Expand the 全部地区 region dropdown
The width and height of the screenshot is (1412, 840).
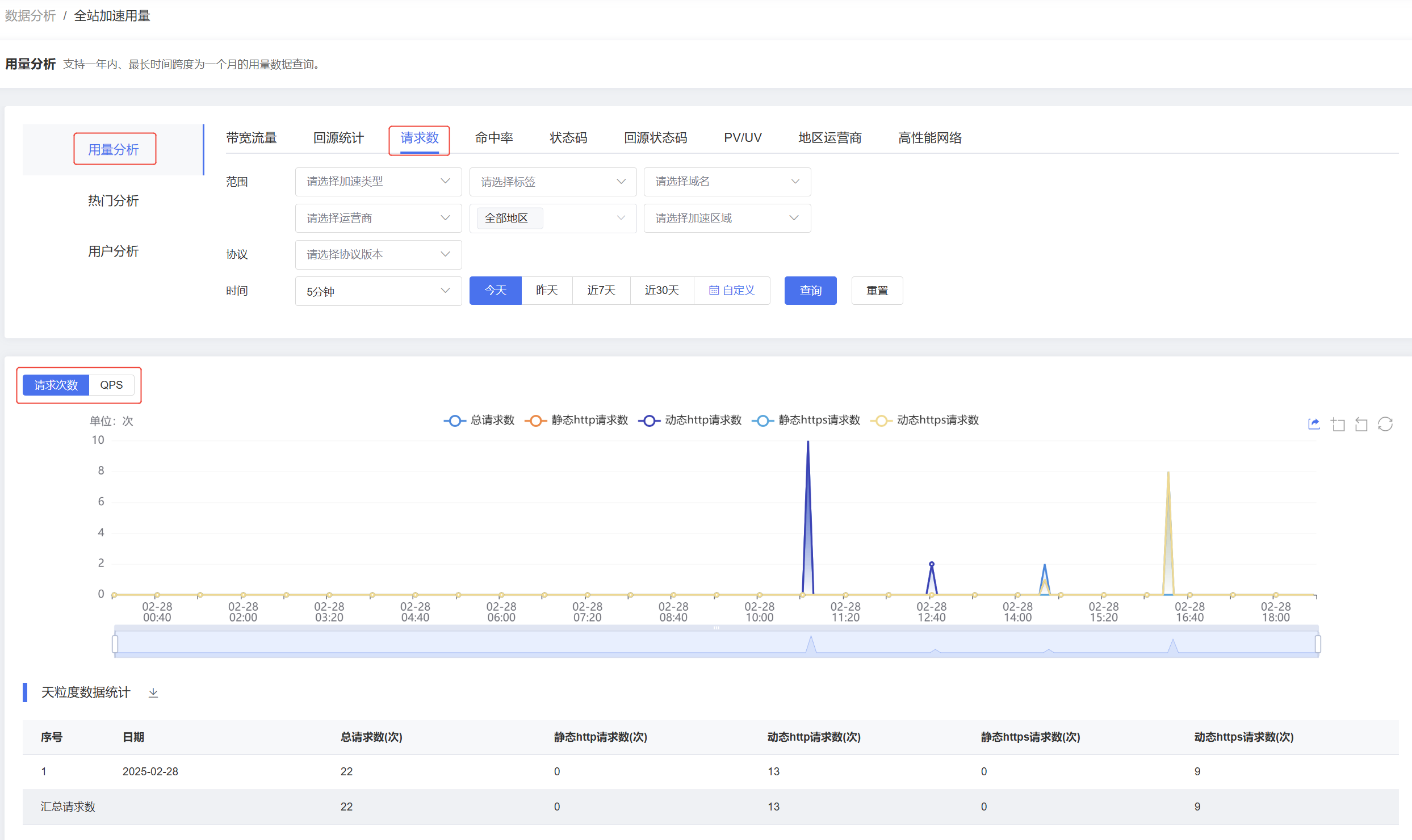click(552, 218)
